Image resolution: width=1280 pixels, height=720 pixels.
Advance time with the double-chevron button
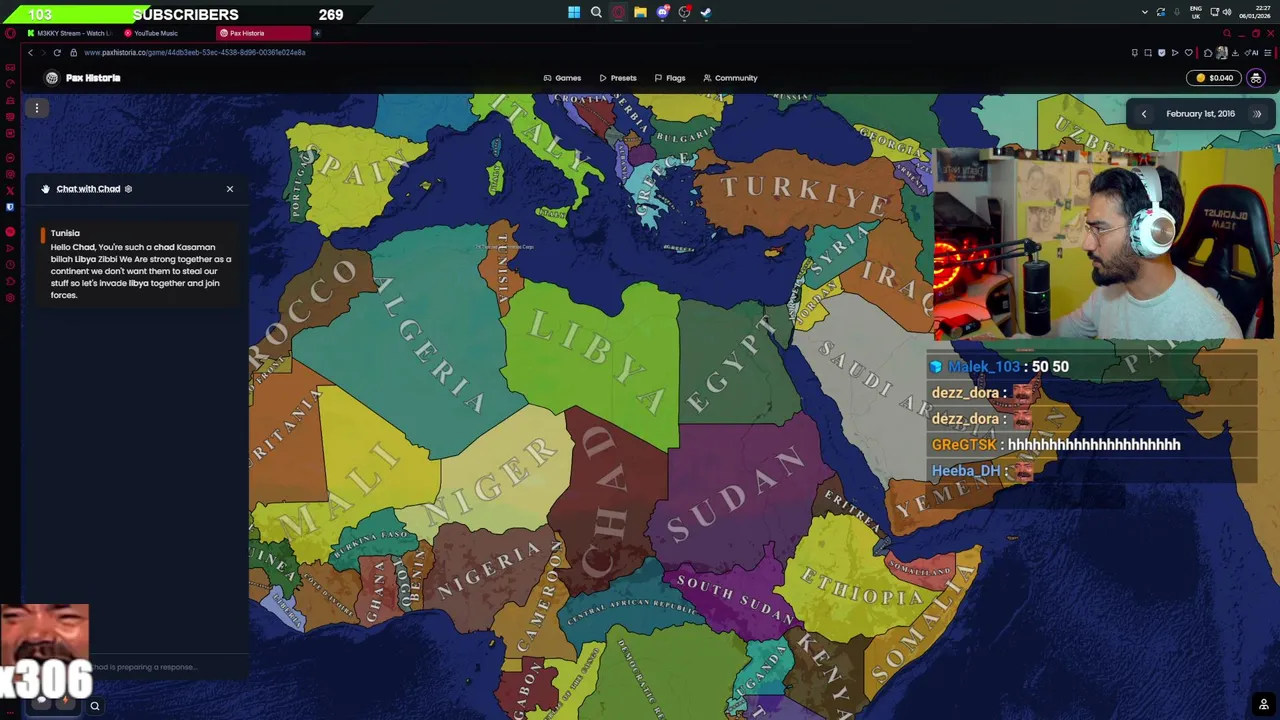[x=1257, y=114]
